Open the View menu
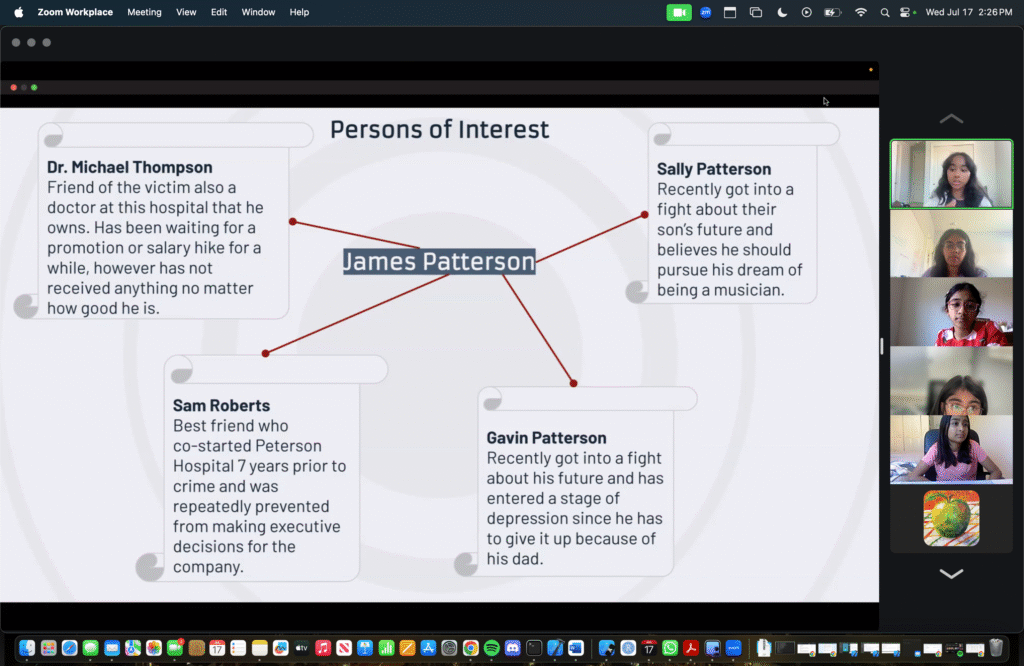This screenshot has height=666, width=1024. [186, 12]
